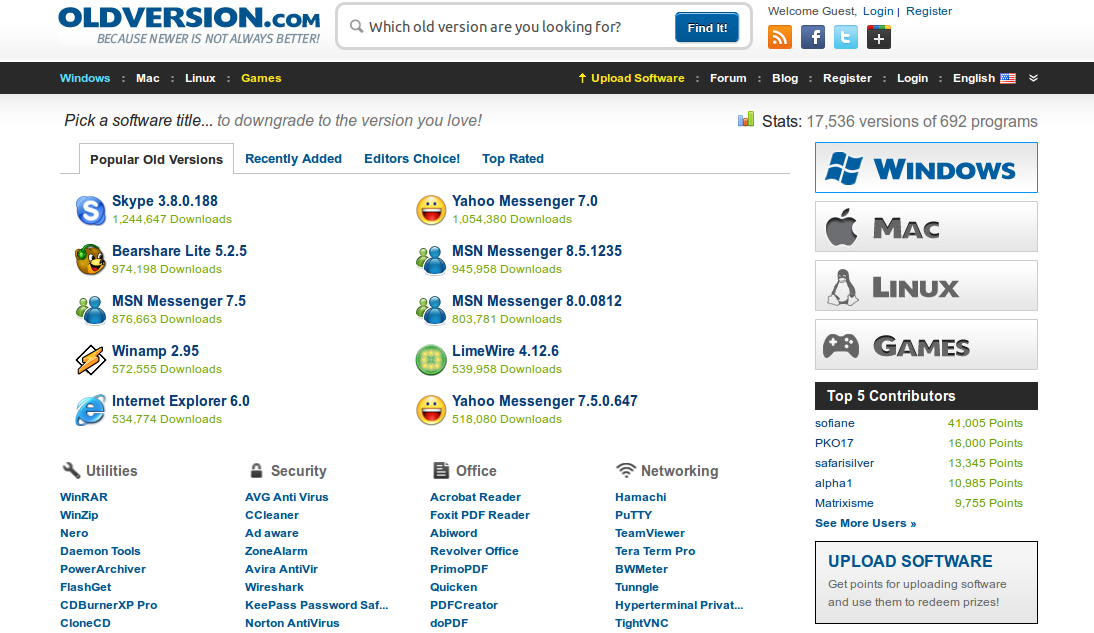The width and height of the screenshot is (1094, 633).
Task: Click Upload Software in nav bar
Action: [x=631, y=78]
